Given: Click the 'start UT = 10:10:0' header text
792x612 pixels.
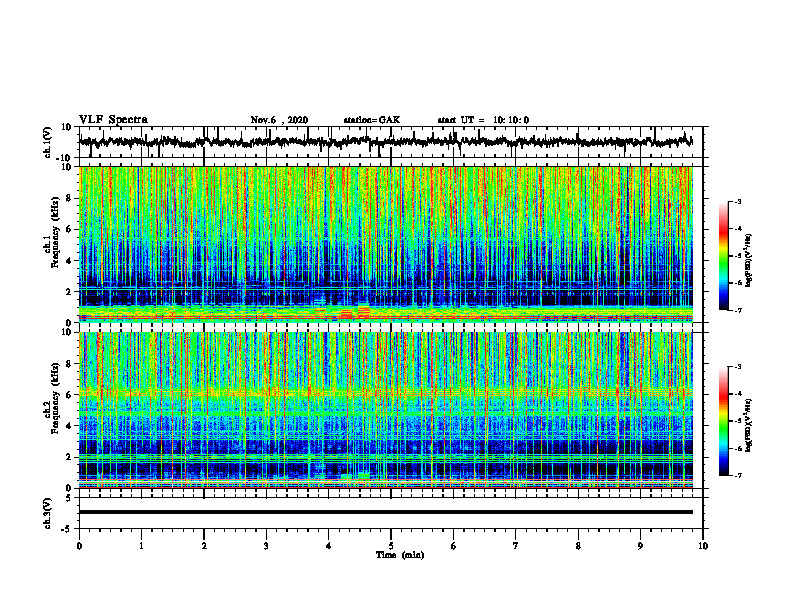Looking at the screenshot, I should (483, 120).
